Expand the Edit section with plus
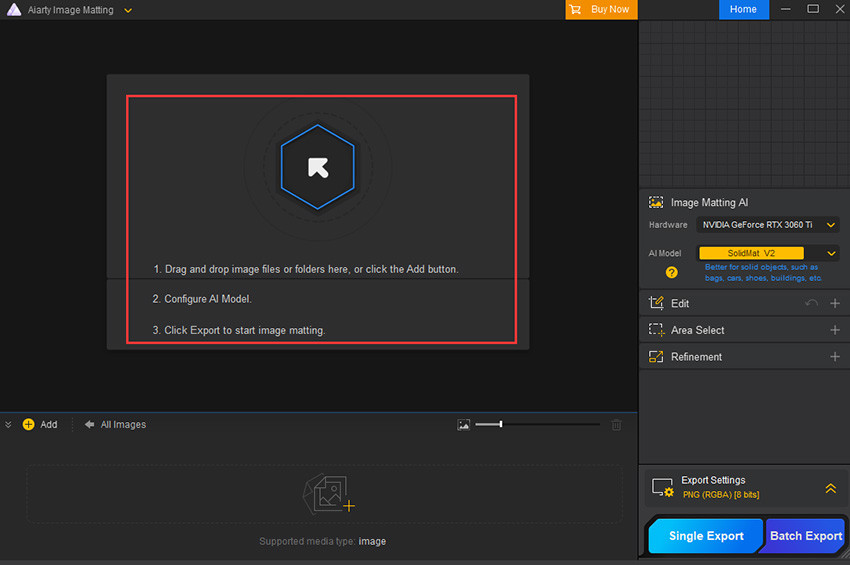The width and height of the screenshot is (850, 565). [x=835, y=303]
